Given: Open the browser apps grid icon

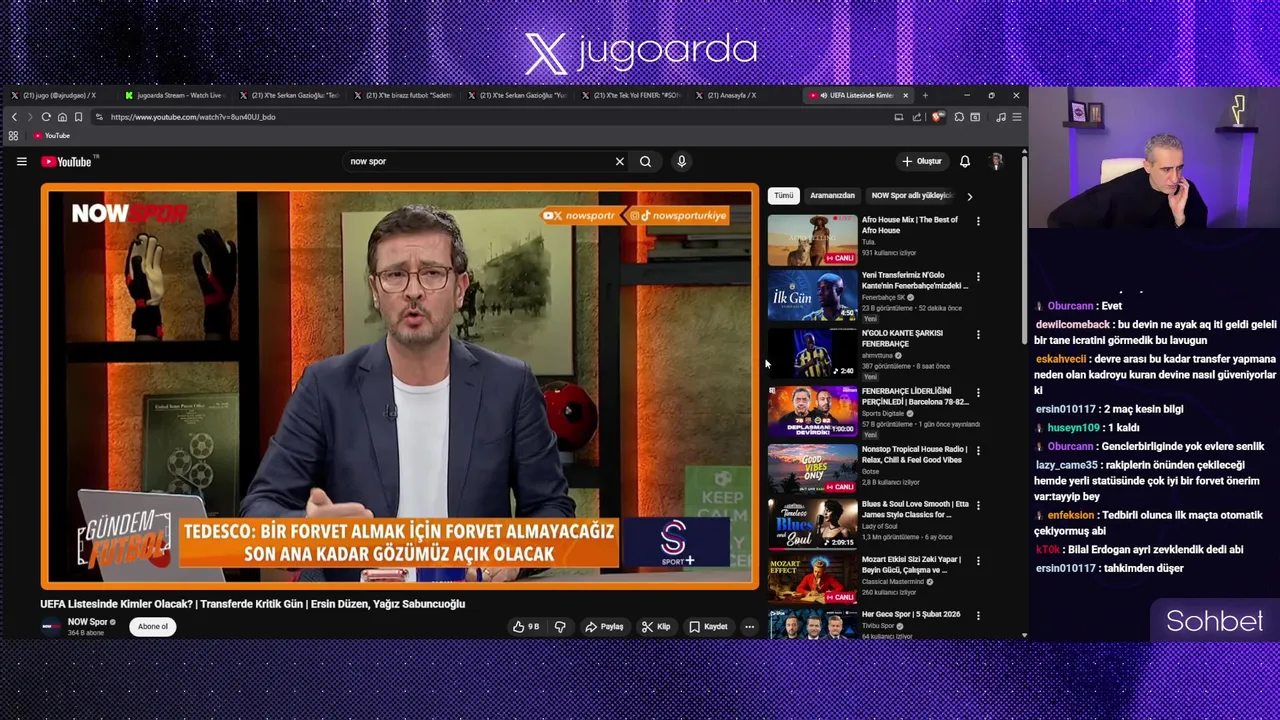Looking at the screenshot, I should [x=13, y=136].
